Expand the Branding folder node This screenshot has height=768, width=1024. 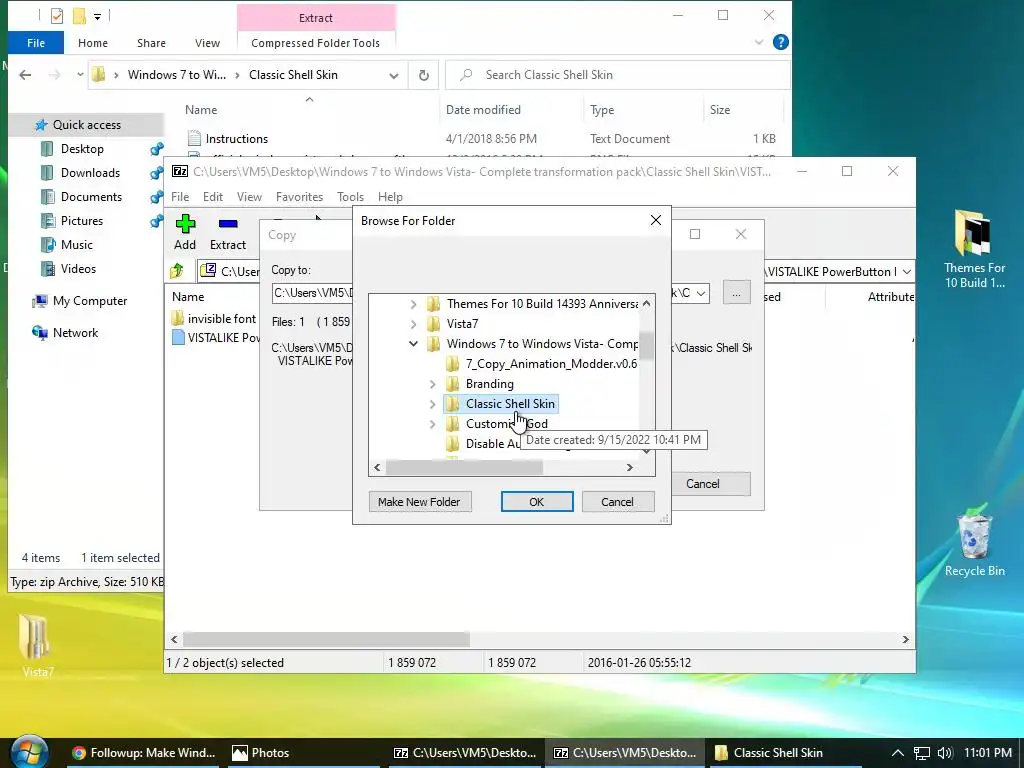click(432, 384)
